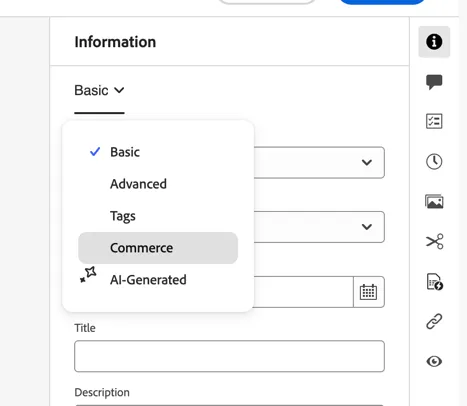Viewport: 467px width, 406px height.
Task: Open the Versions clock icon
Action: [x=434, y=161]
